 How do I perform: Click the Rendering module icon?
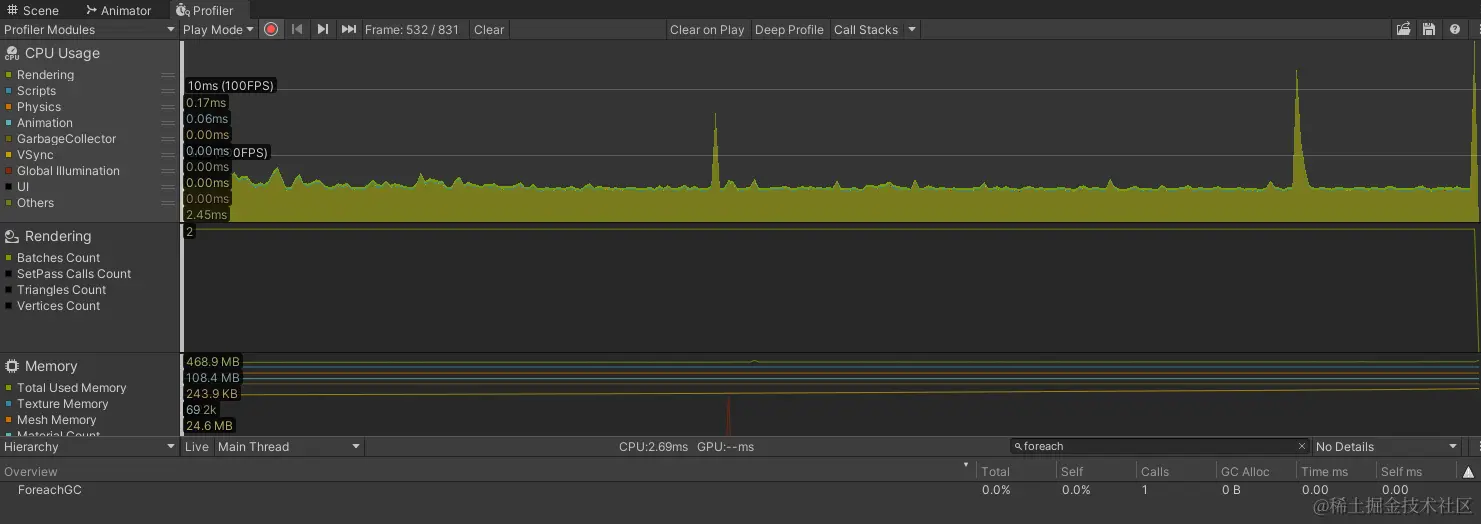pos(12,236)
